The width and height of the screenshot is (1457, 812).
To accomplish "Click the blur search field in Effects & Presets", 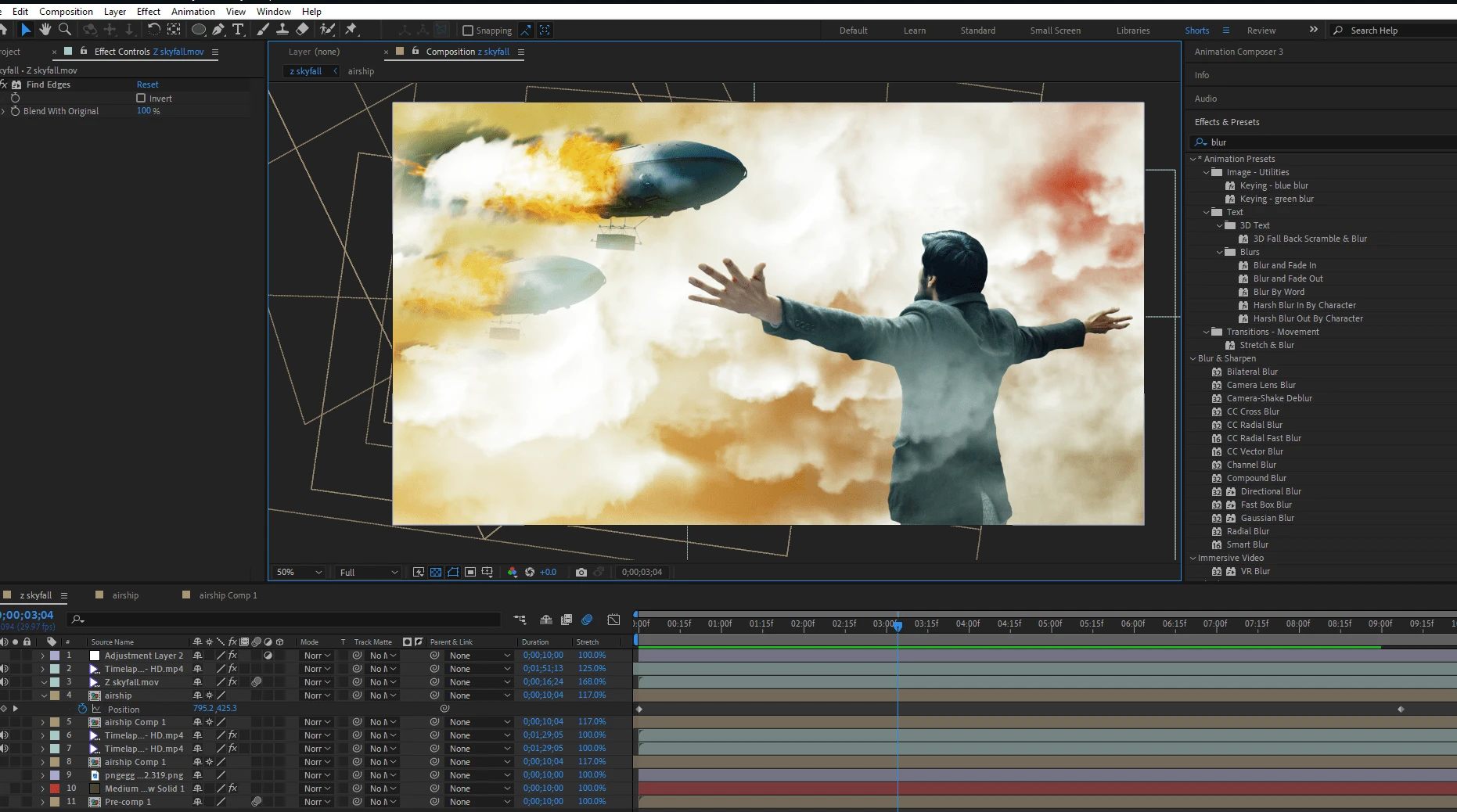I will 1322,142.
